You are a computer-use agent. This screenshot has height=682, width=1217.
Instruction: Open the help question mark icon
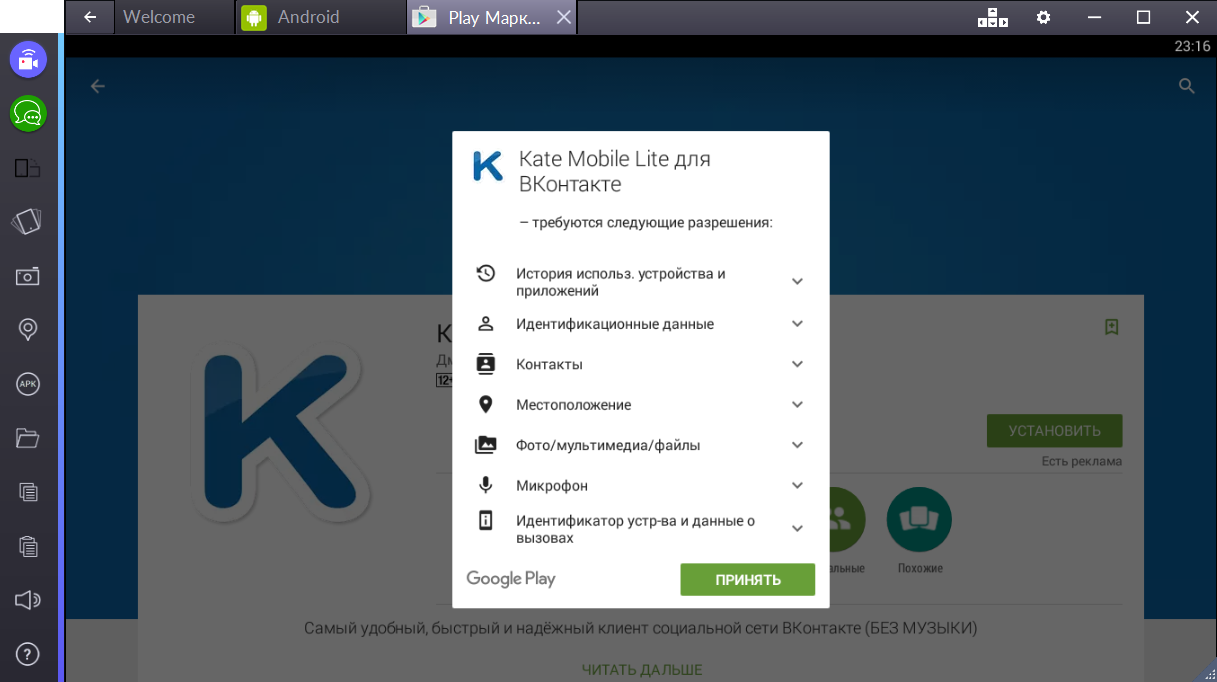coord(28,655)
